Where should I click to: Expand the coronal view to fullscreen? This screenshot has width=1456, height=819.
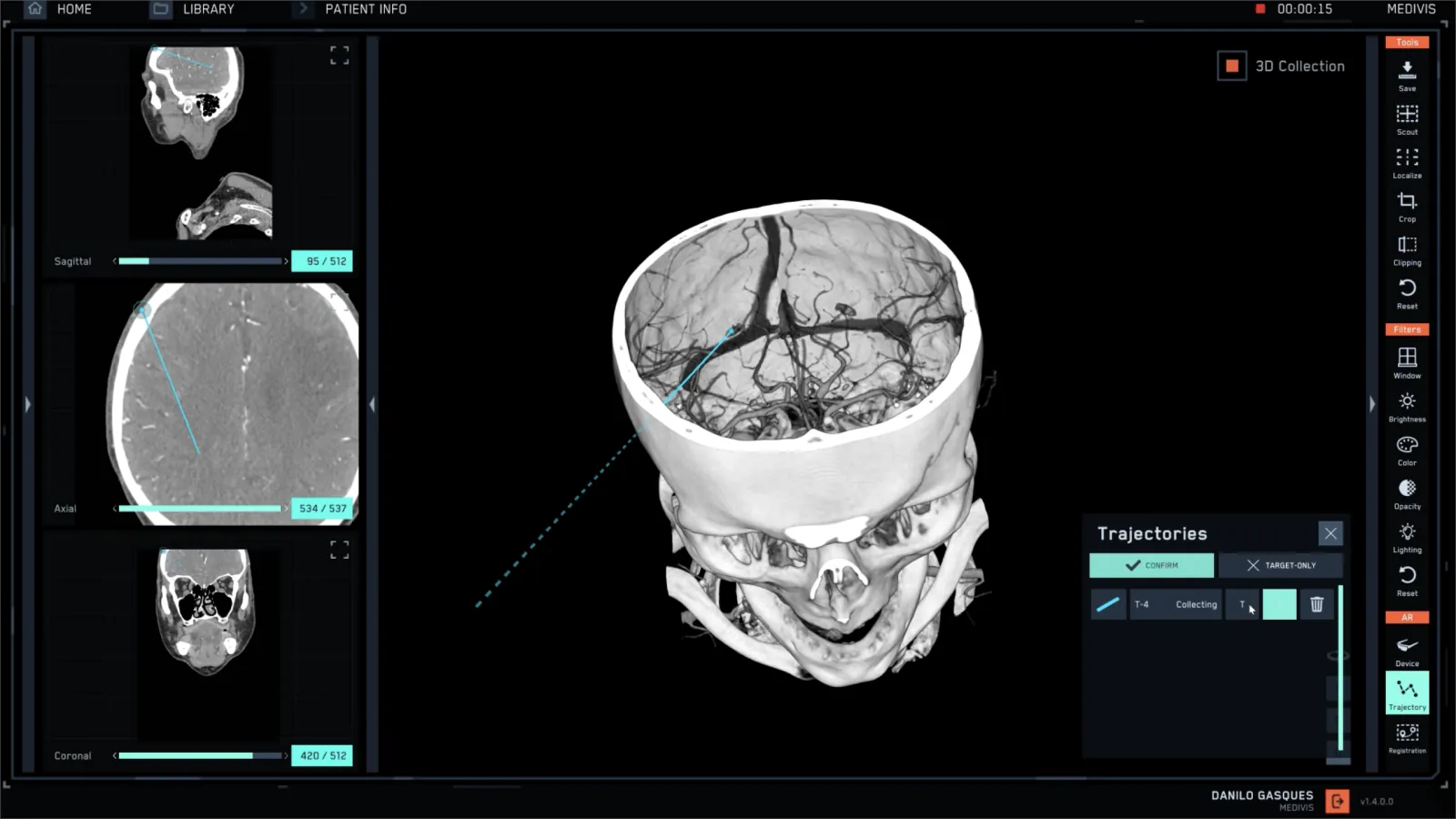(339, 550)
